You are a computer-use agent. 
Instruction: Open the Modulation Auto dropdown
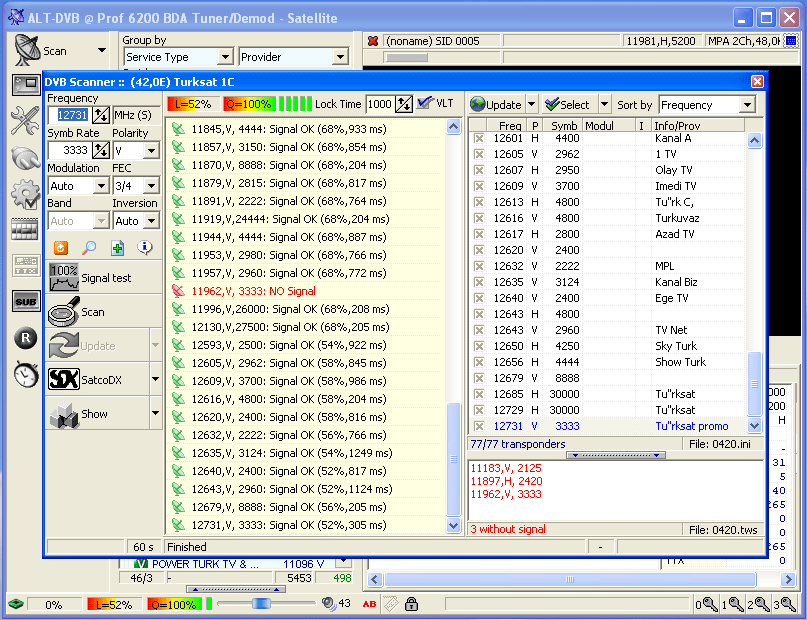click(x=101, y=186)
